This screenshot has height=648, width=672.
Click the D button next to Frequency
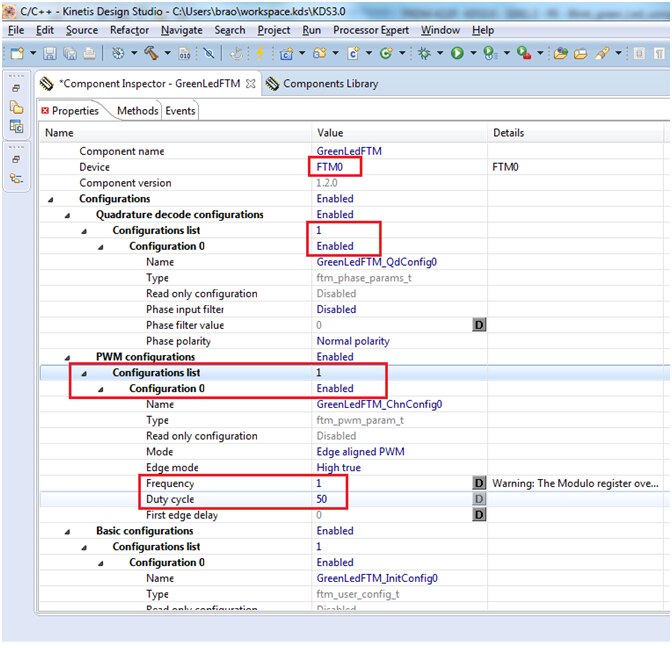(x=479, y=483)
